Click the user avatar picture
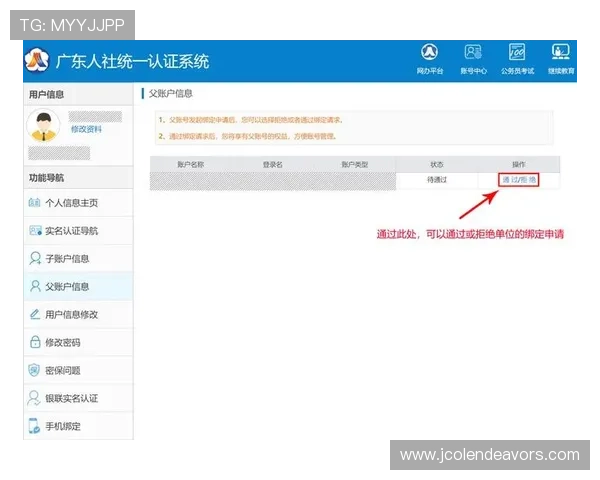Image resolution: width=600 pixels, height=480 pixels. (43, 125)
